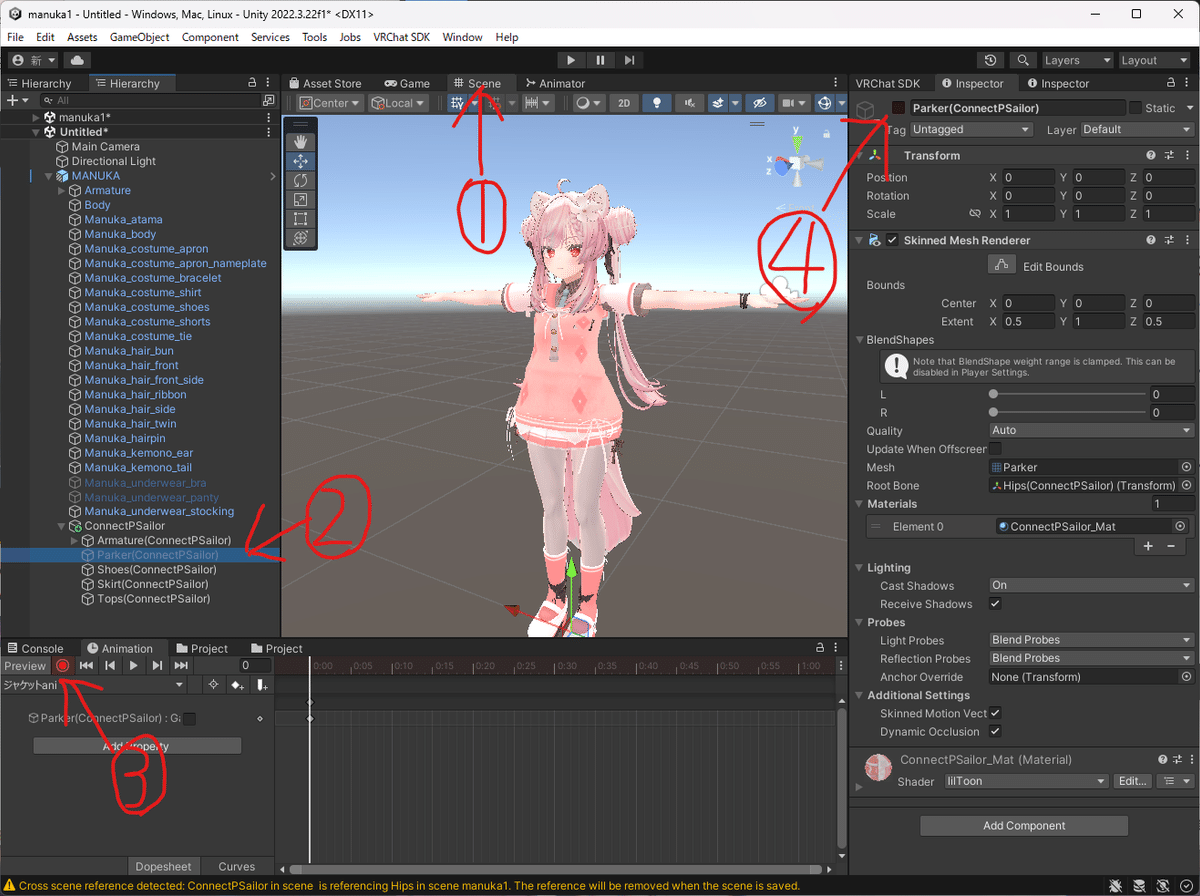This screenshot has width=1200, height=896.
Task: Open the Cast Shadows dropdown
Action: tap(1091, 586)
